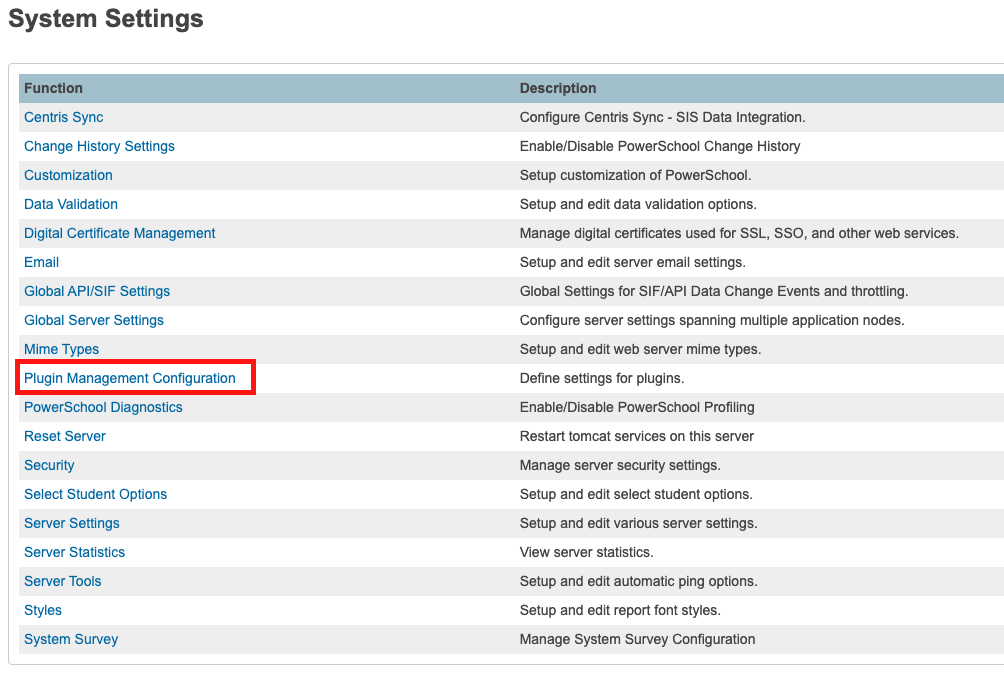Select text 'Manage server security settings.'

click(x=620, y=465)
